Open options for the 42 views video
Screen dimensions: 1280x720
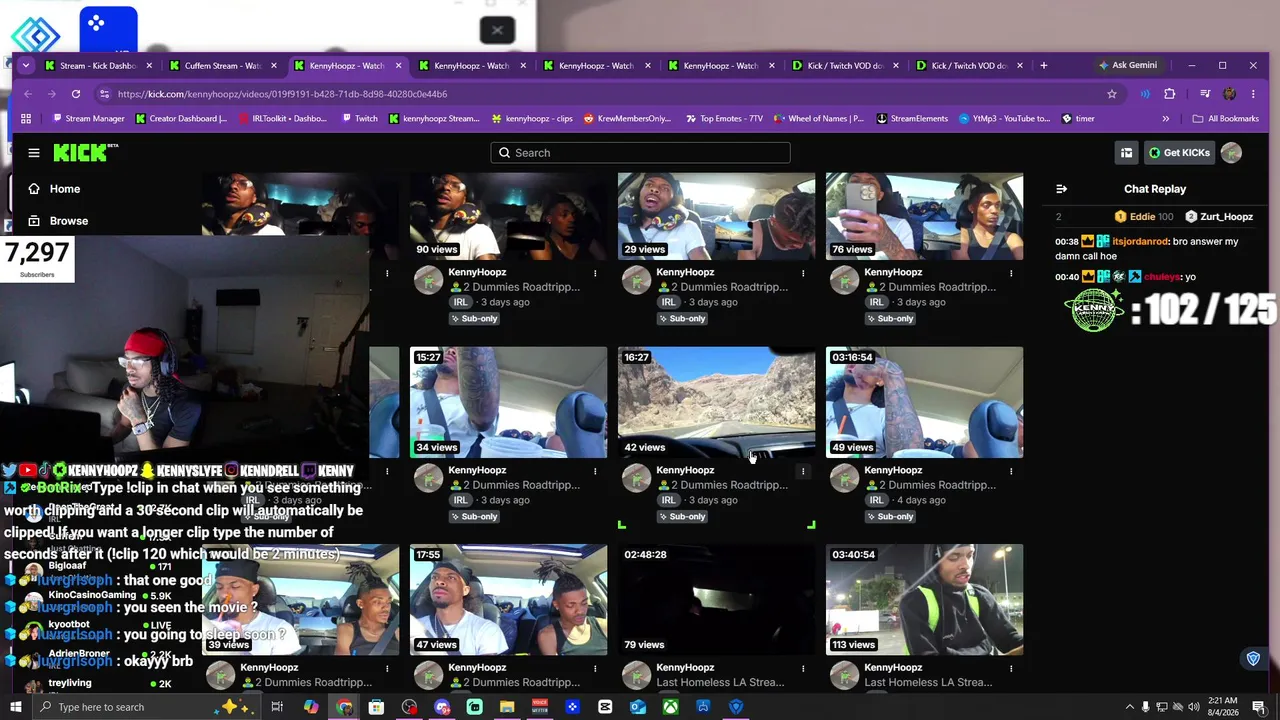[x=803, y=470]
